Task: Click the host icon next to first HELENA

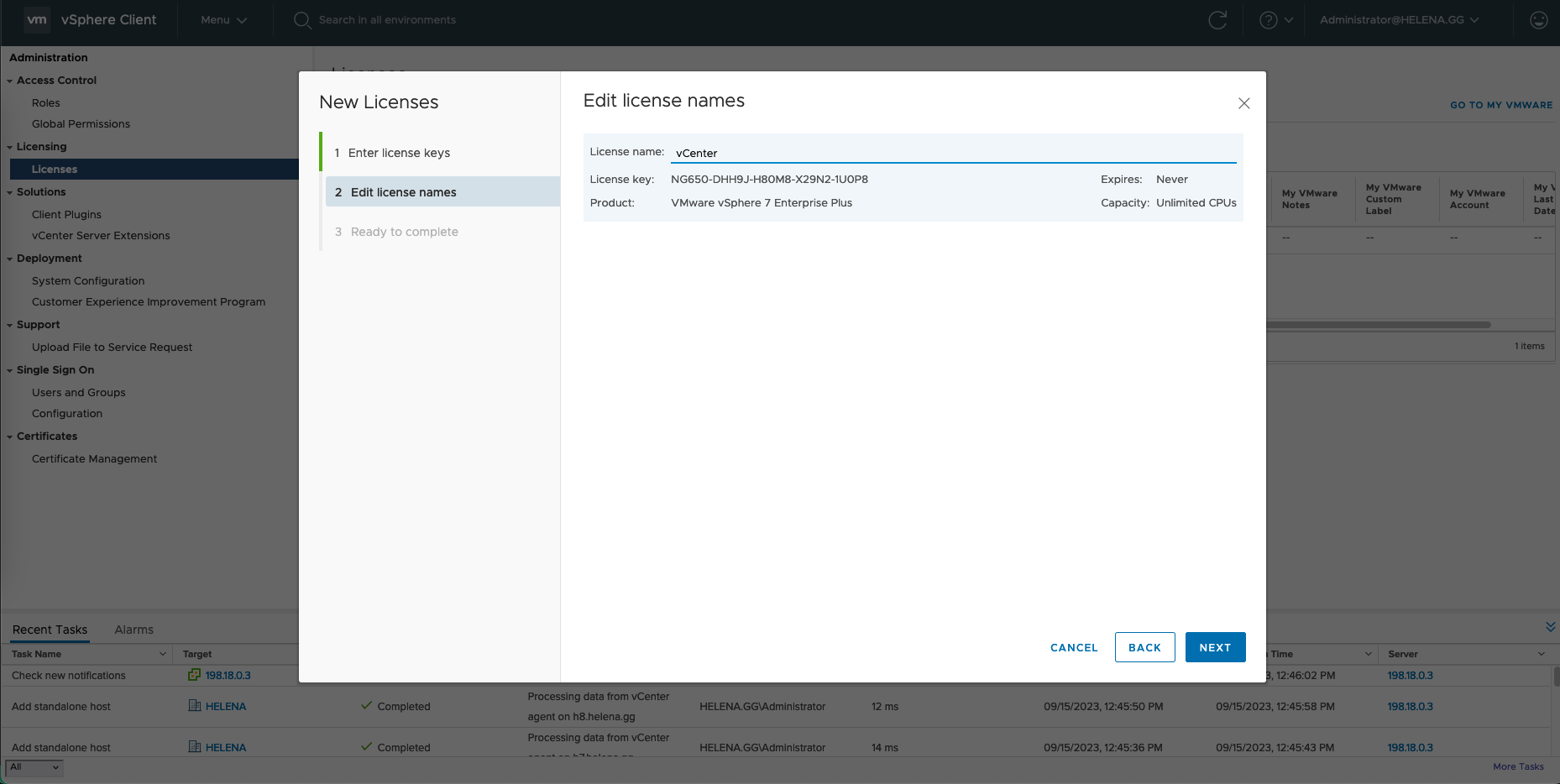Action: pyautogui.click(x=194, y=706)
